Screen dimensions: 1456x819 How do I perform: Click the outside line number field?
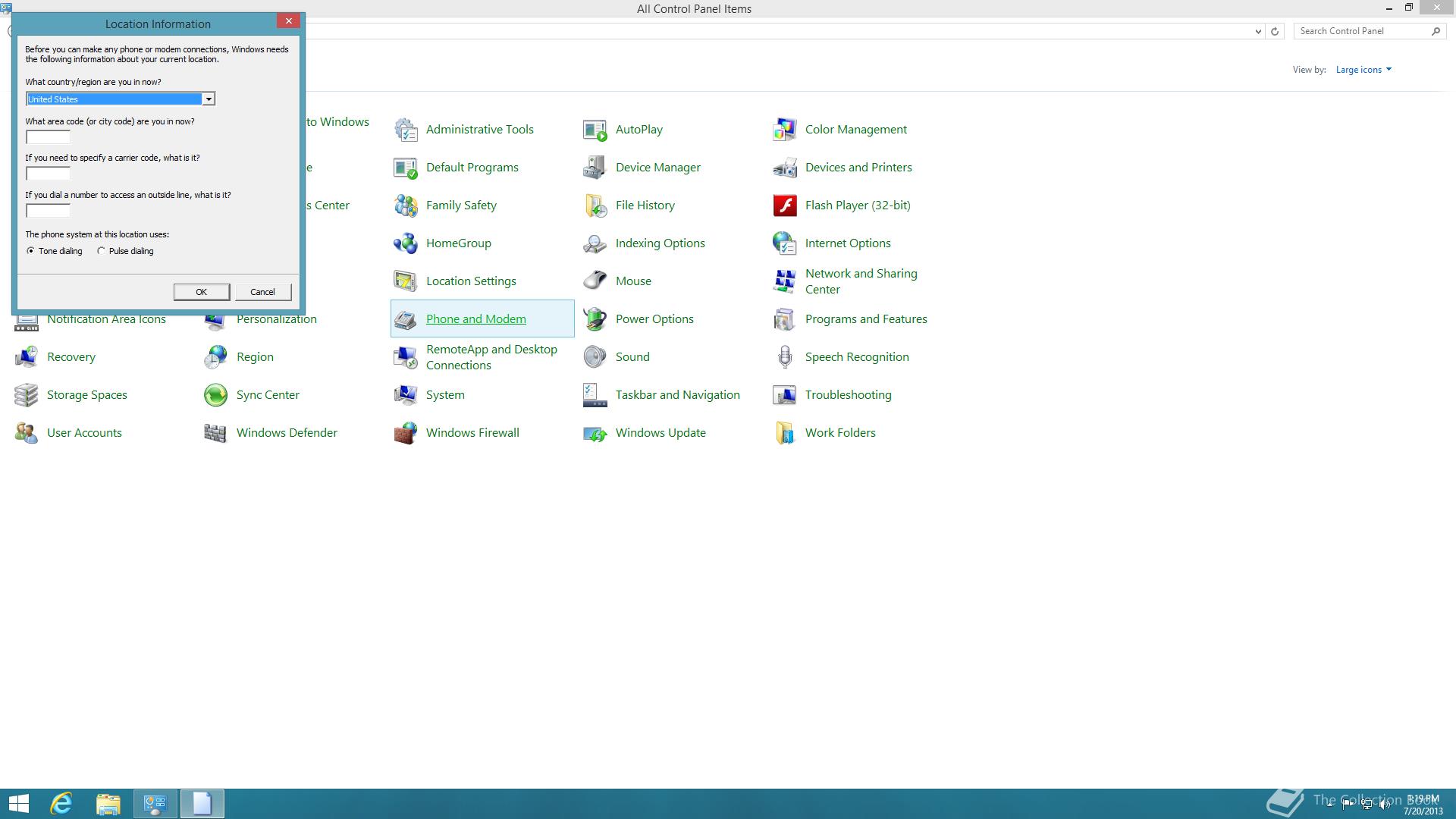[48, 211]
